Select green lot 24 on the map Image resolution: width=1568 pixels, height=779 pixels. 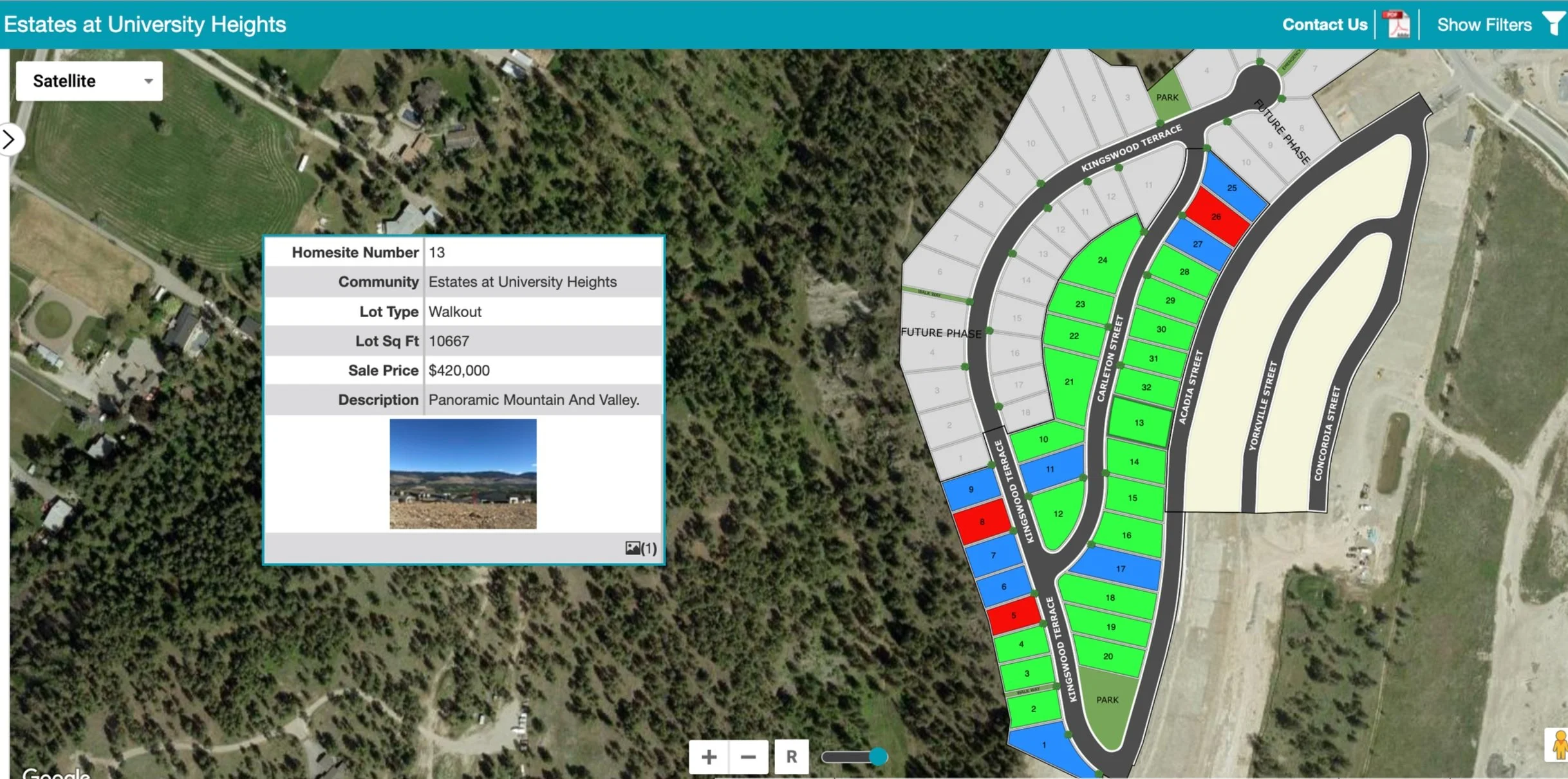(x=1102, y=260)
